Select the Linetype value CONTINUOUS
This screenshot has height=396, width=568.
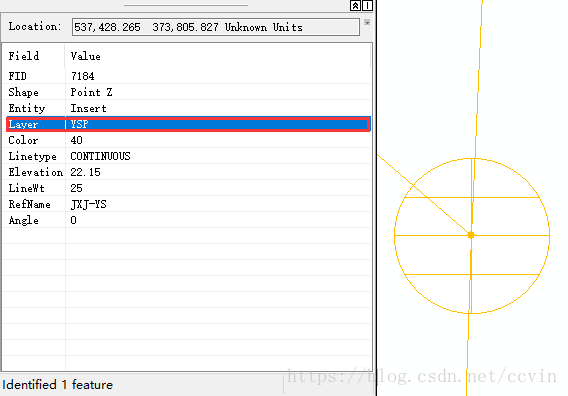[100, 156]
